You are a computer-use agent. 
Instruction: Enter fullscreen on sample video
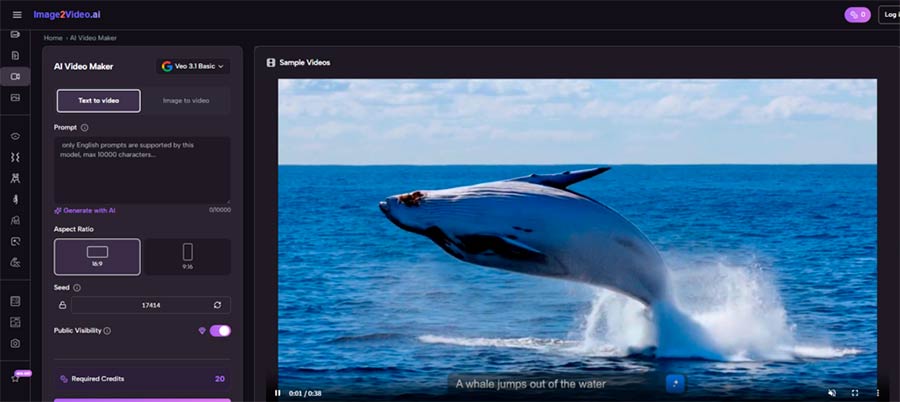(x=855, y=393)
